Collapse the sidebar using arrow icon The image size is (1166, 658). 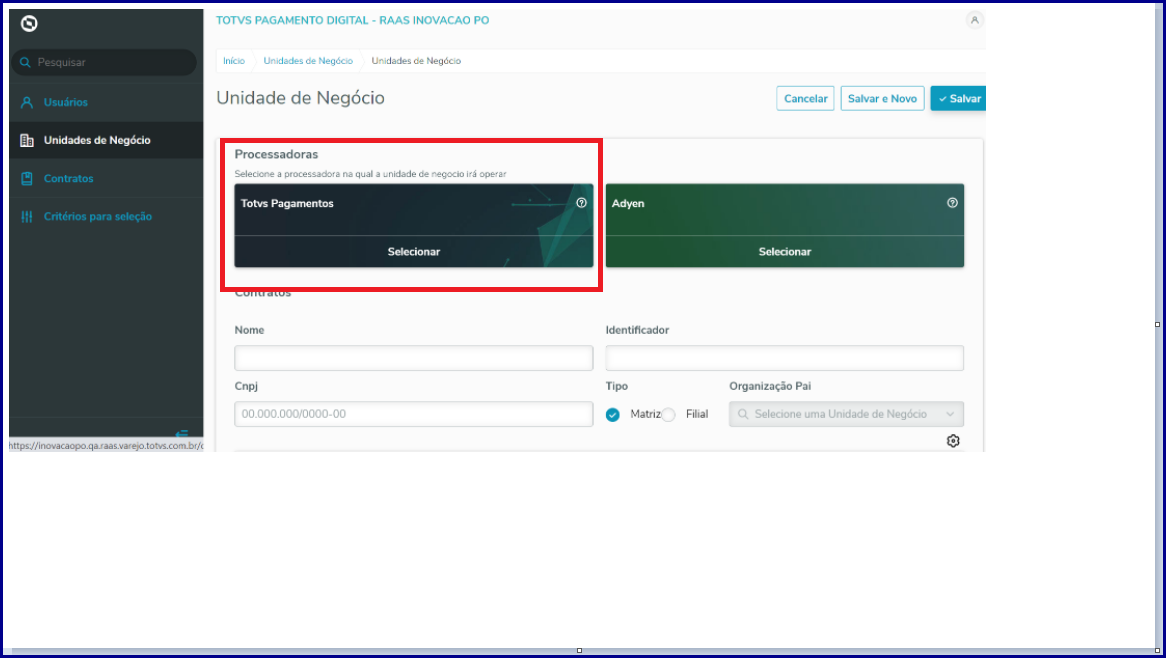pyautogui.click(x=181, y=434)
